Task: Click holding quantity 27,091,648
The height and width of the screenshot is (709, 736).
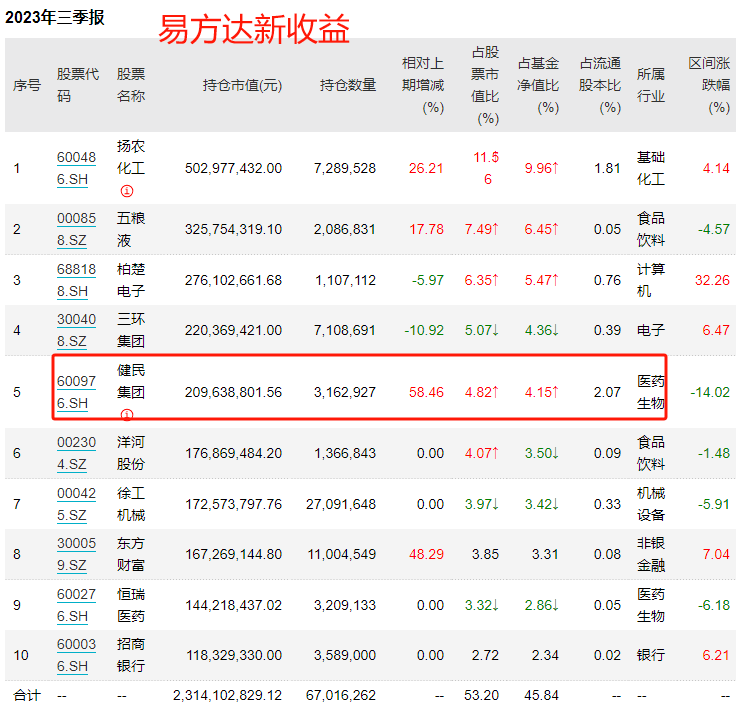Action: pyautogui.click(x=341, y=504)
